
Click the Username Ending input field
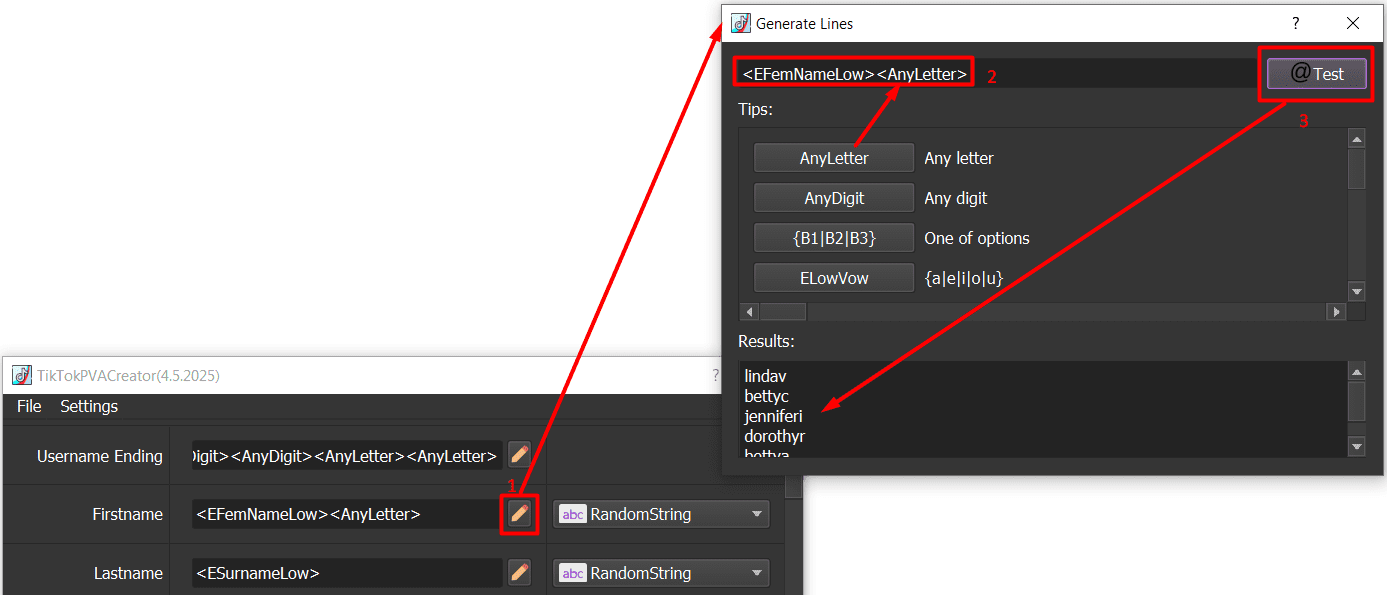click(347, 455)
